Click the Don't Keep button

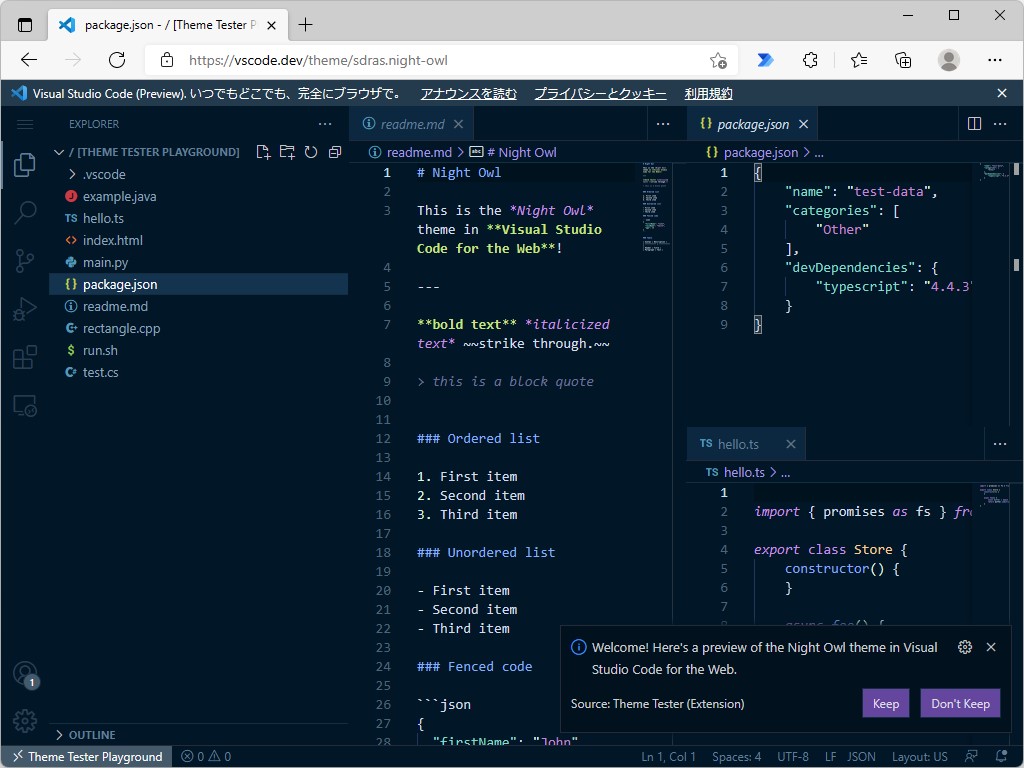pos(959,703)
